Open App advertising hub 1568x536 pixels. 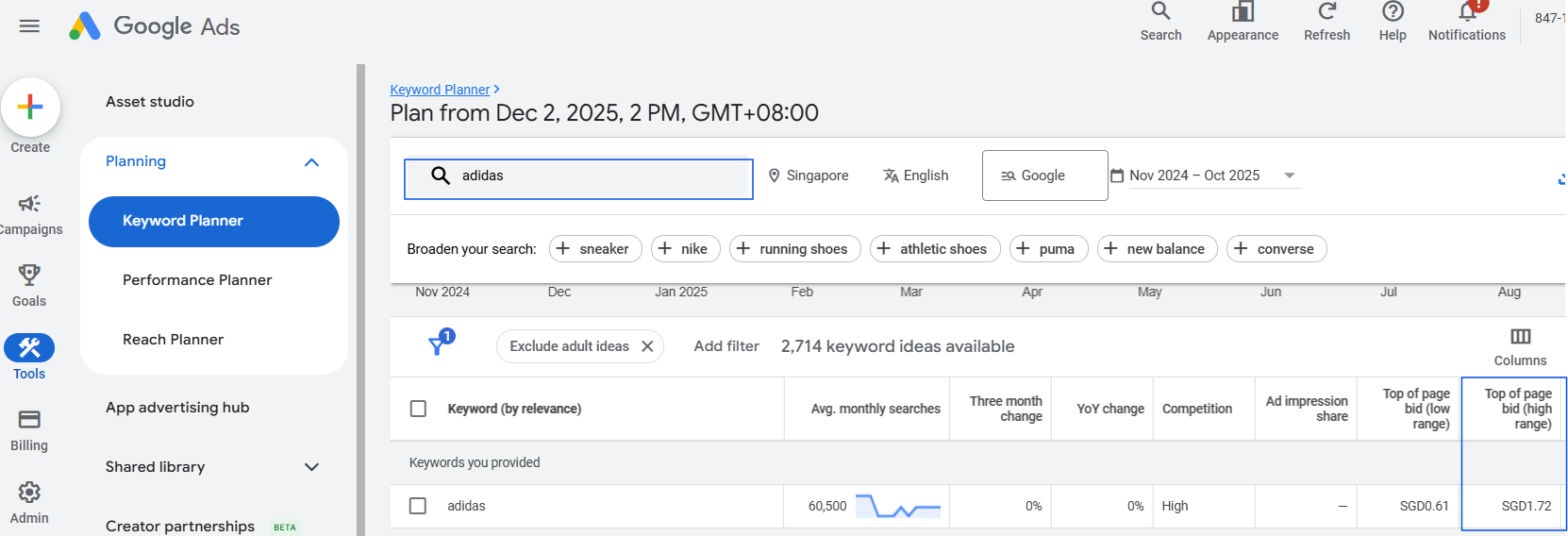(x=177, y=408)
